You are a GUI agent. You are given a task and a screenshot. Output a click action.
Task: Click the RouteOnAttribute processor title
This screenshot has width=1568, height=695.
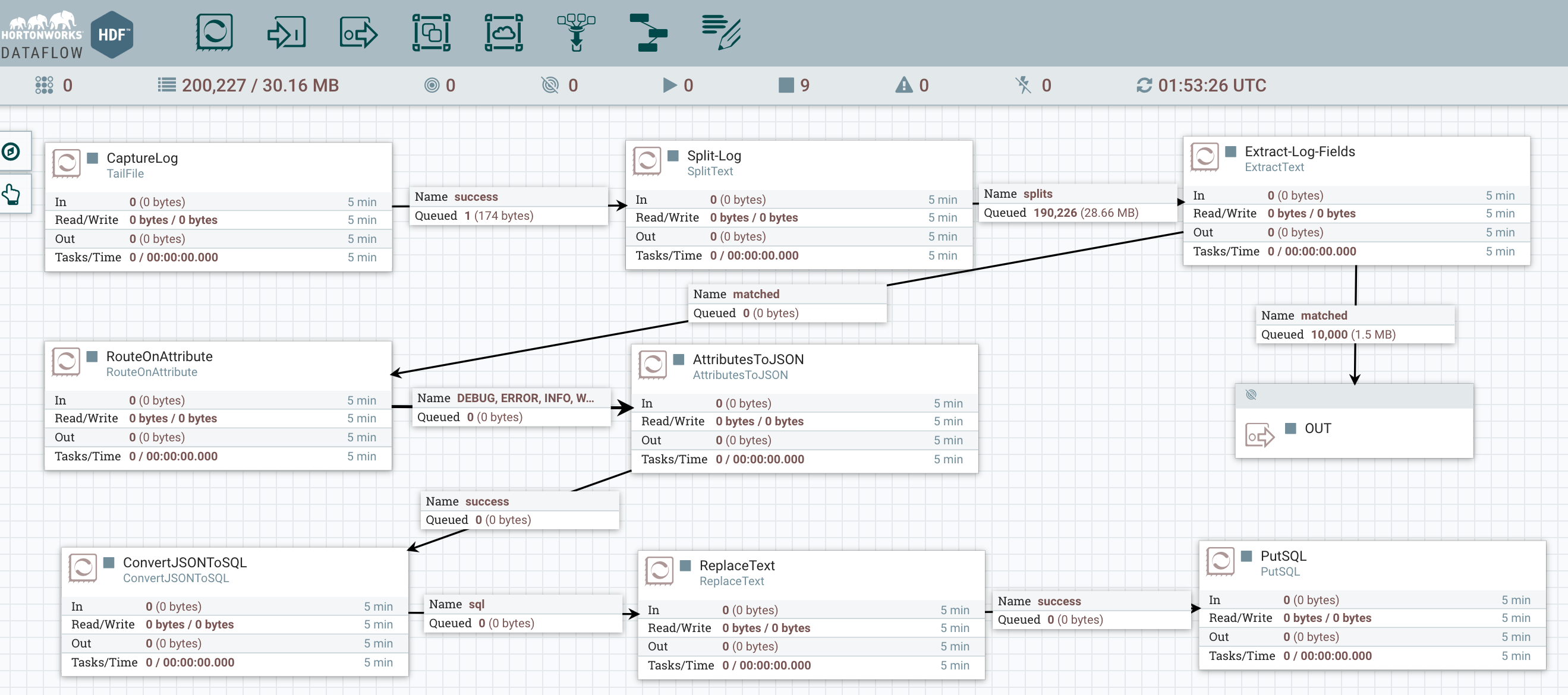pyautogui.click(x=159, y=356)
